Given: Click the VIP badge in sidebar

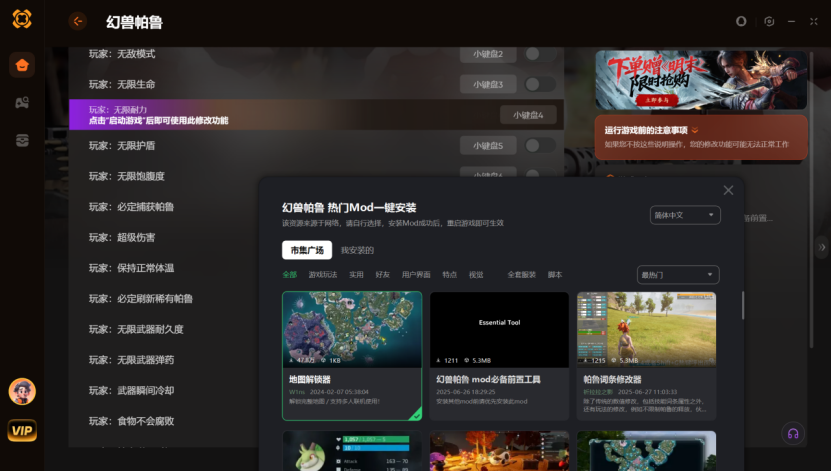Looking at the screenshot, I should pyautogui.click(x=22, y=430).
